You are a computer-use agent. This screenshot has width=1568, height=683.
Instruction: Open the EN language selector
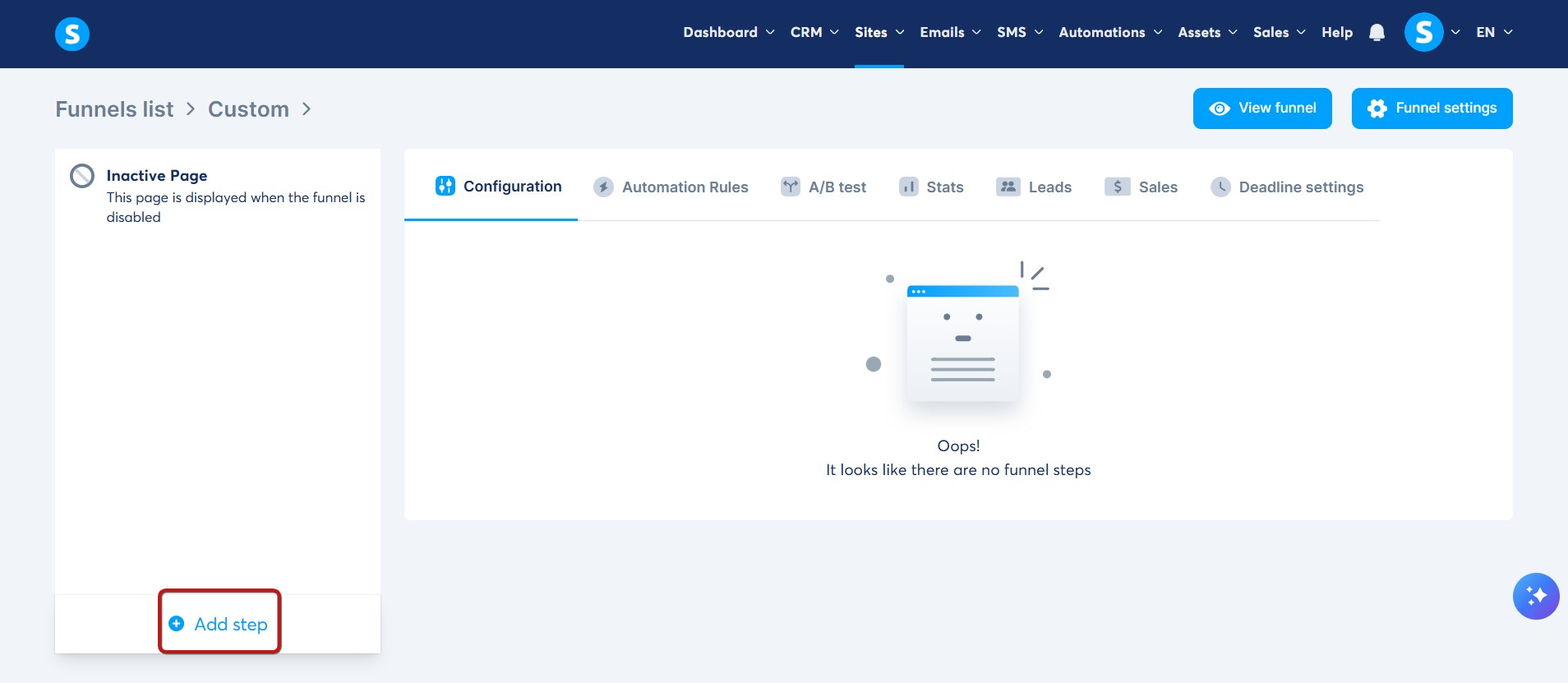[1494, 32]
